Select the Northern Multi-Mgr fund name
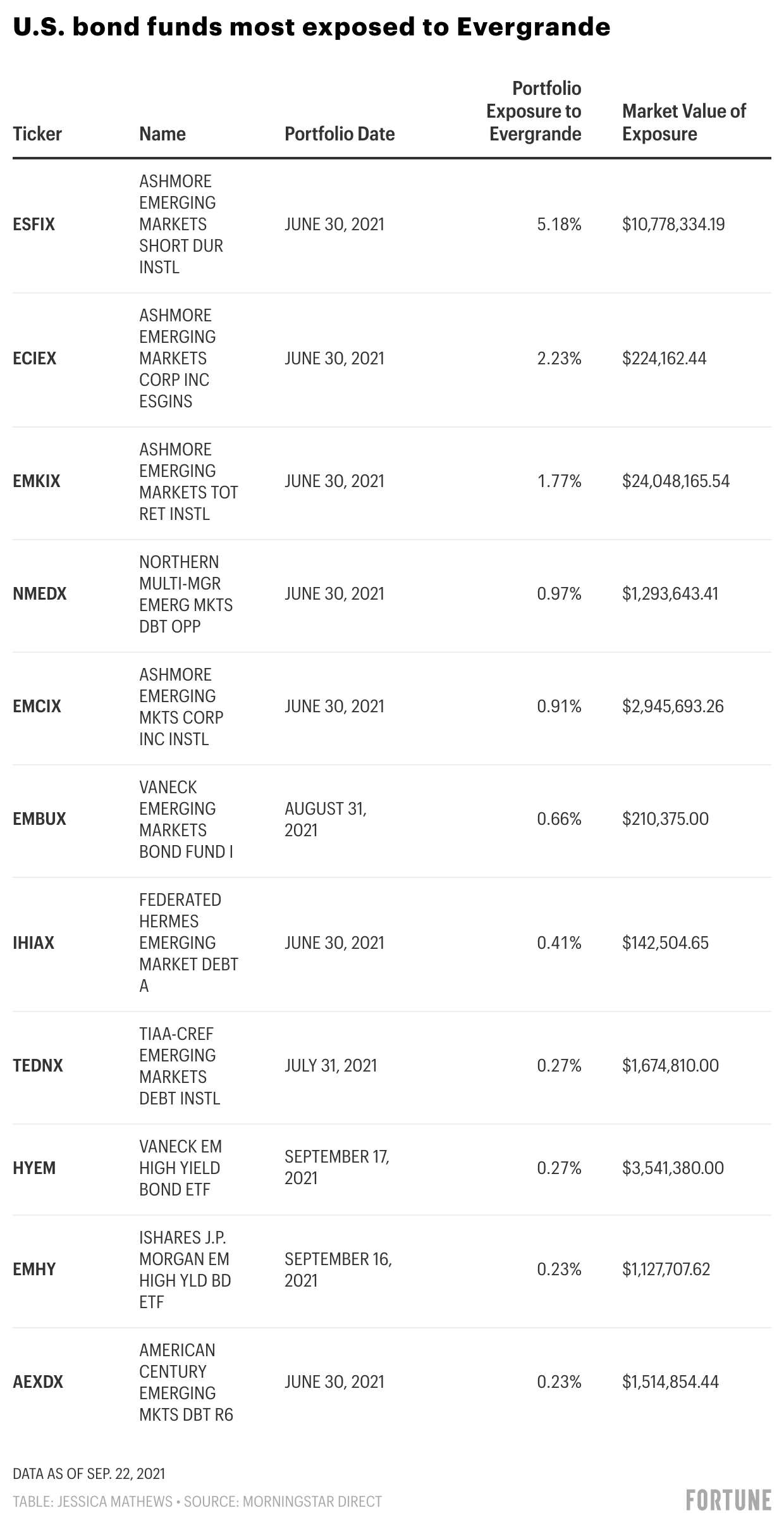This screenshot has height=1527, width=784. tap(186, 593)
